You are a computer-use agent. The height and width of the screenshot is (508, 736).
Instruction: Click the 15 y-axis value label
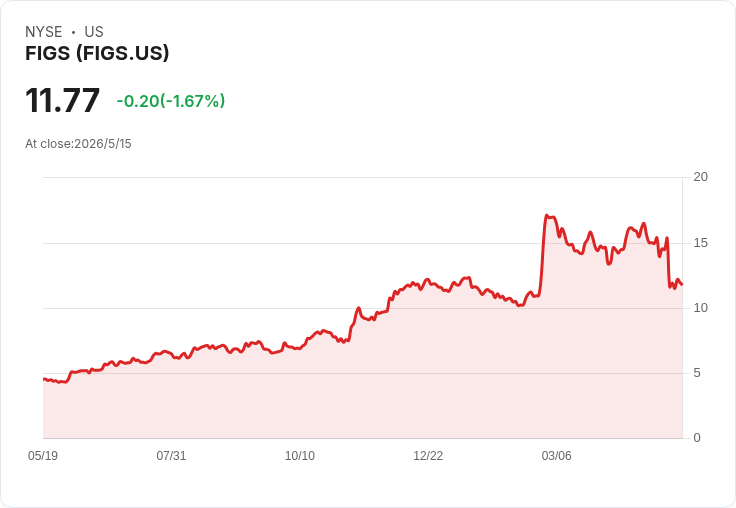tap(700, 243)
